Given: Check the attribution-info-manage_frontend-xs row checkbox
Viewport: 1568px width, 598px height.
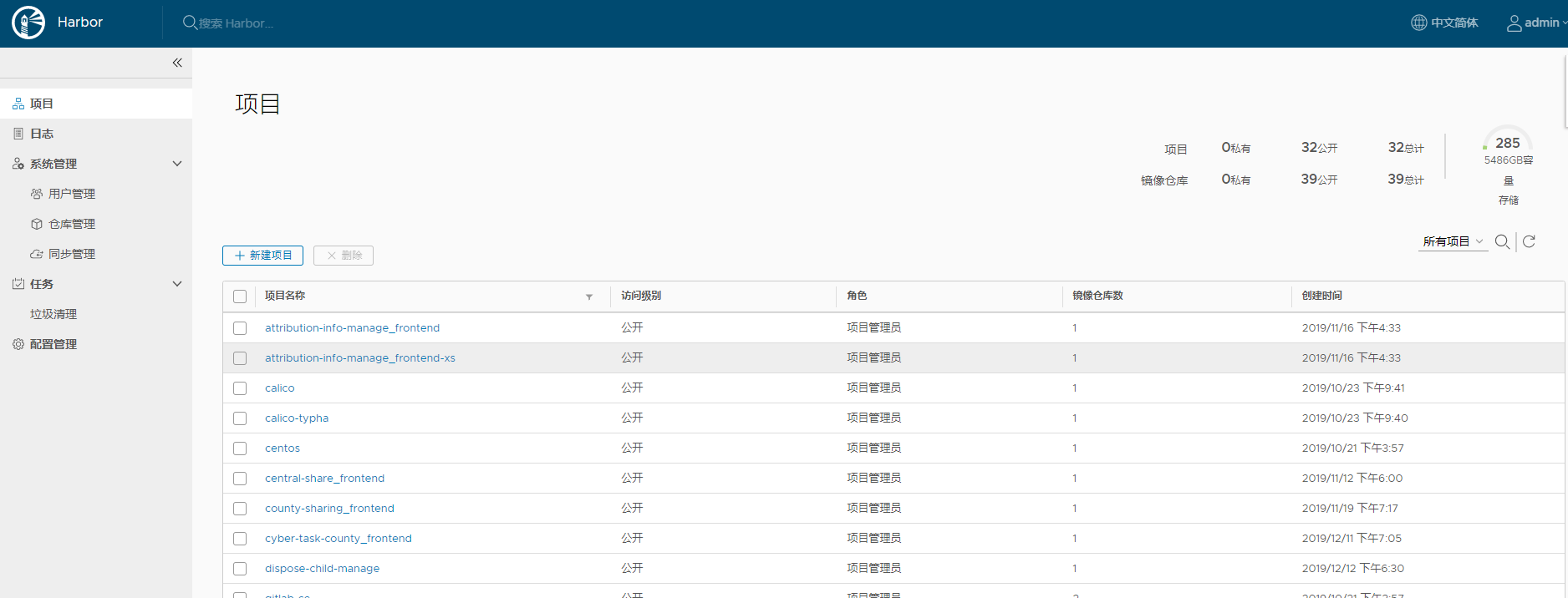Looking at the screenshot, I should click(240, 358).
